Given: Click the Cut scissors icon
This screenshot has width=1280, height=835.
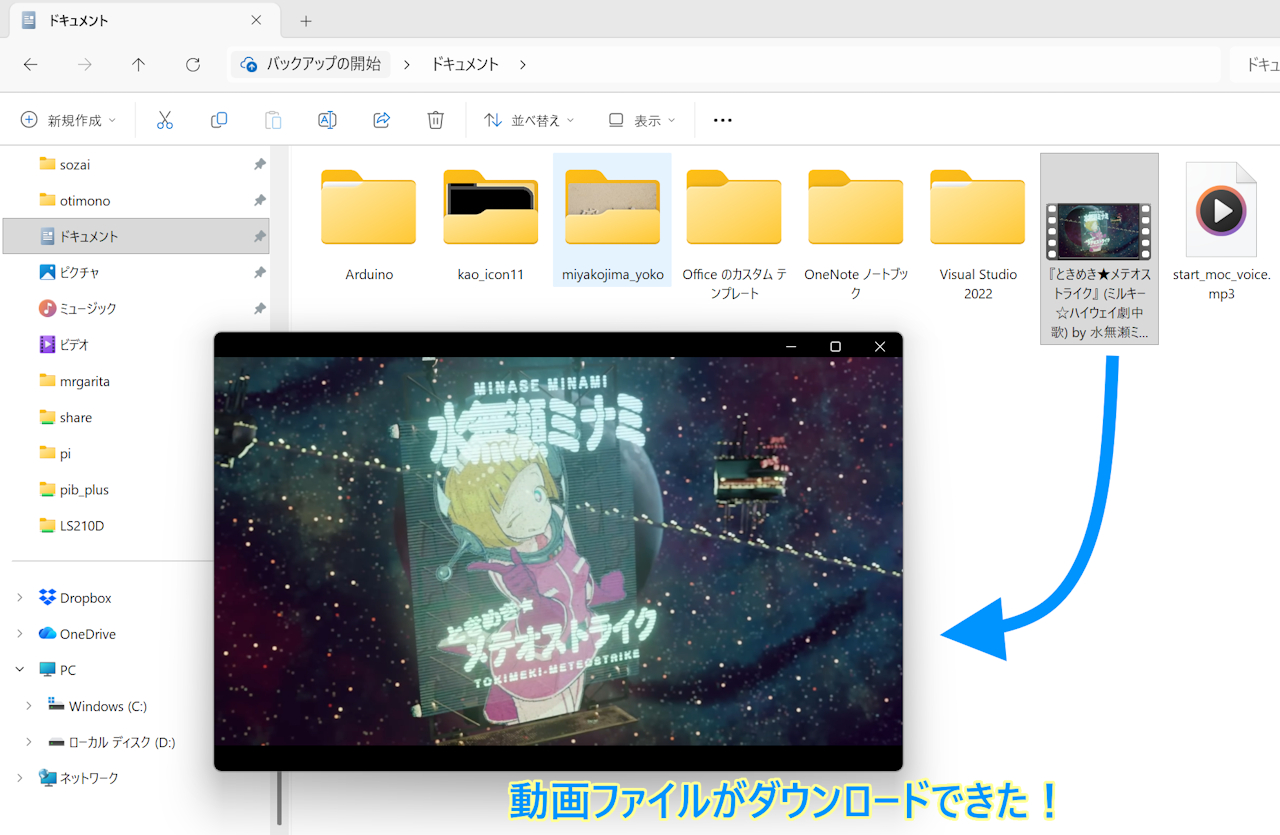Looking at the screenshot, I should click(x=165, y=120).
